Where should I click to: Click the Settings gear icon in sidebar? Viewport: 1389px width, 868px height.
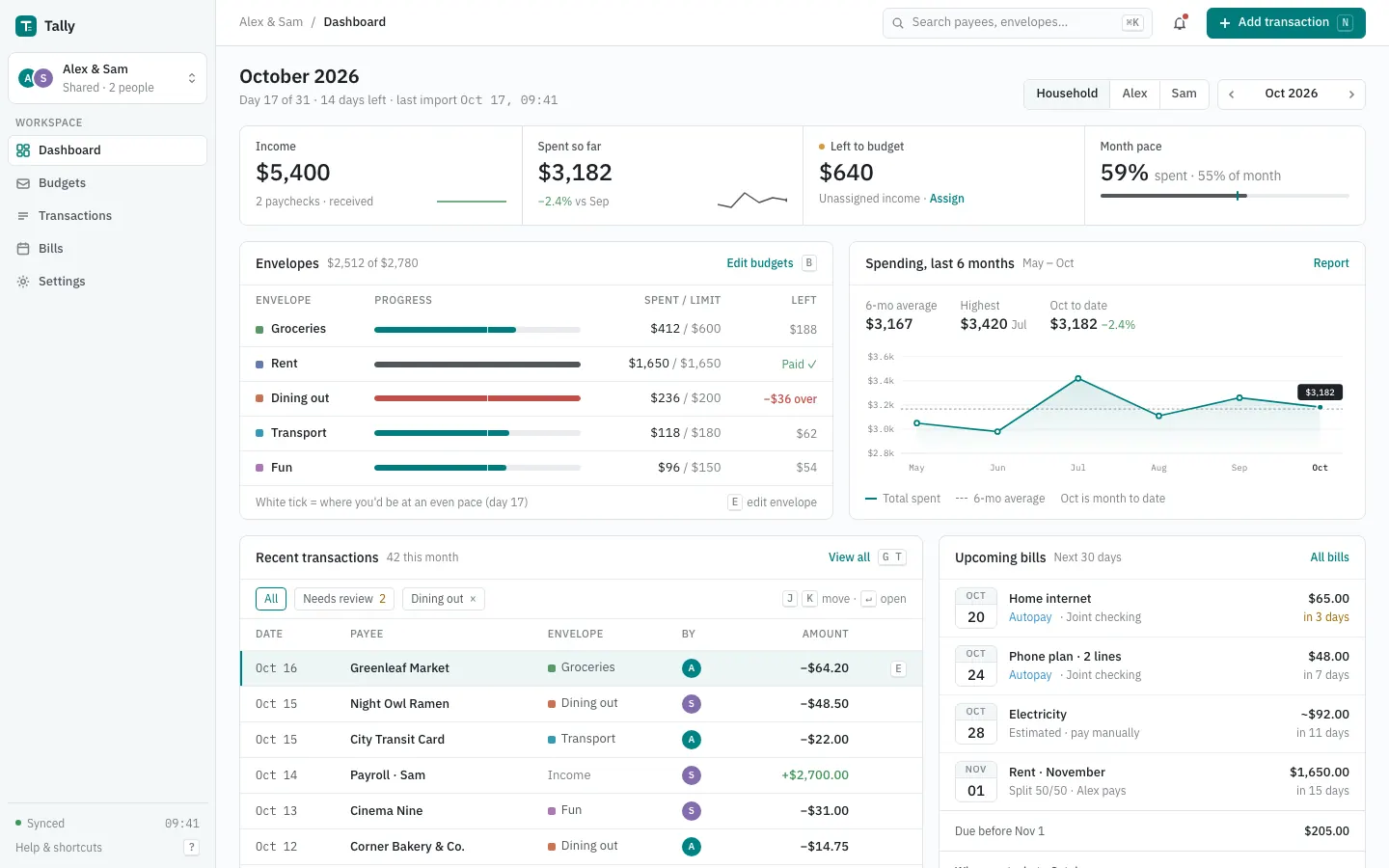click(x=23, y=282)
